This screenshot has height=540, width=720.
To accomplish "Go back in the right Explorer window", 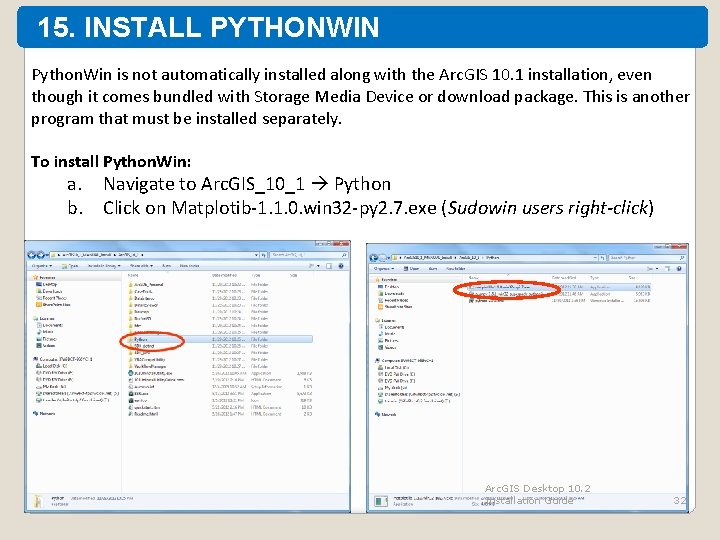I will [374, 258].
